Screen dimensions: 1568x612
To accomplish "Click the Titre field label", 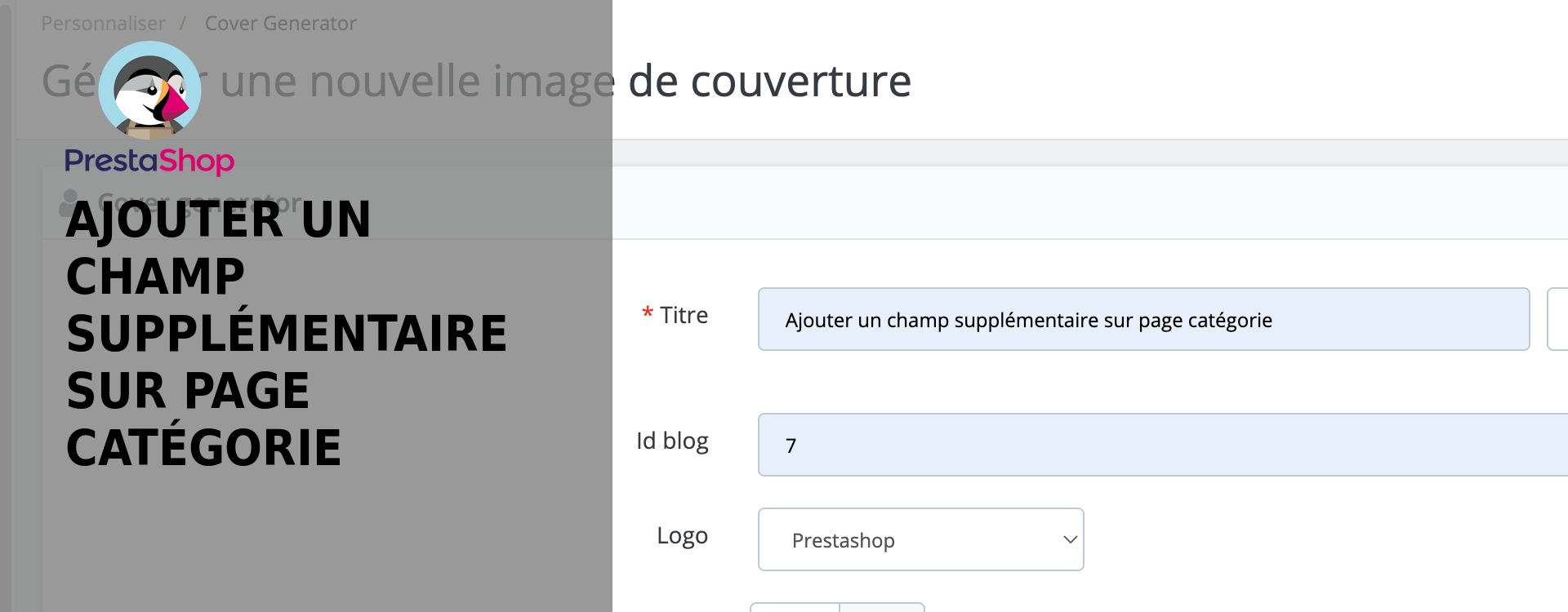I will [x=684, y=315].
